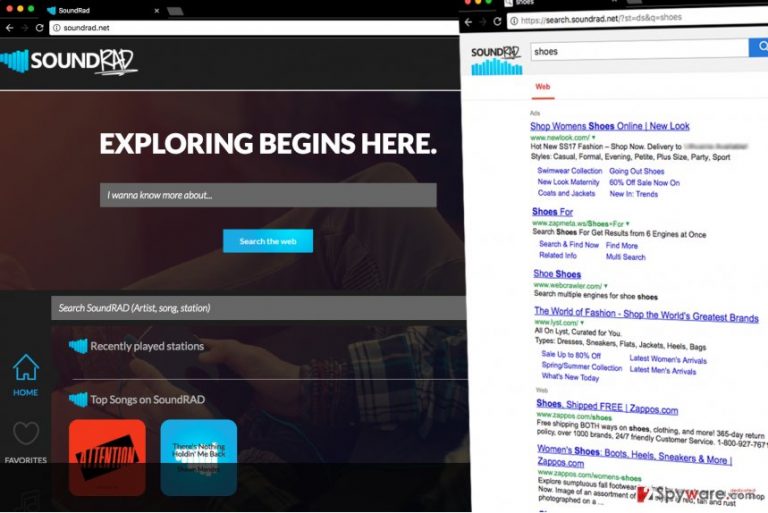Click back arrow in right browser window
This screenshot has height=513, width=768.
[x=468, y=22]
